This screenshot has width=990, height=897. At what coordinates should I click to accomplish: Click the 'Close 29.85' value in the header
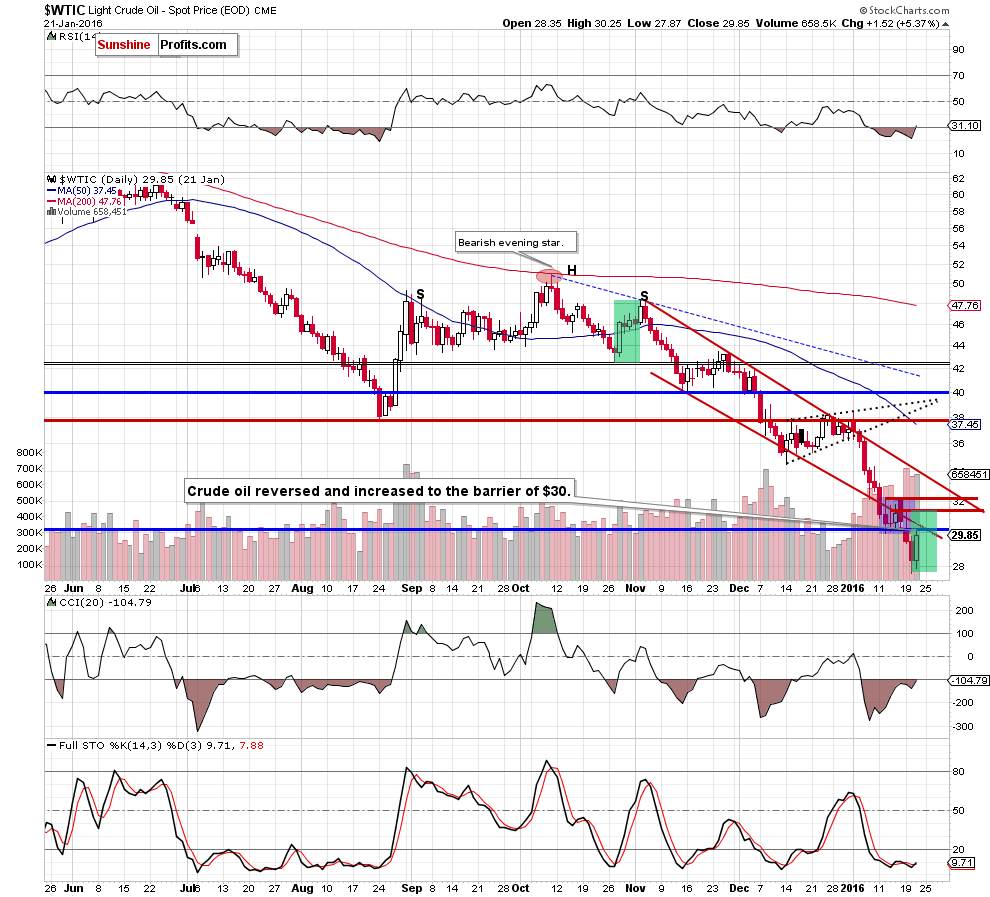pos(719,23)
